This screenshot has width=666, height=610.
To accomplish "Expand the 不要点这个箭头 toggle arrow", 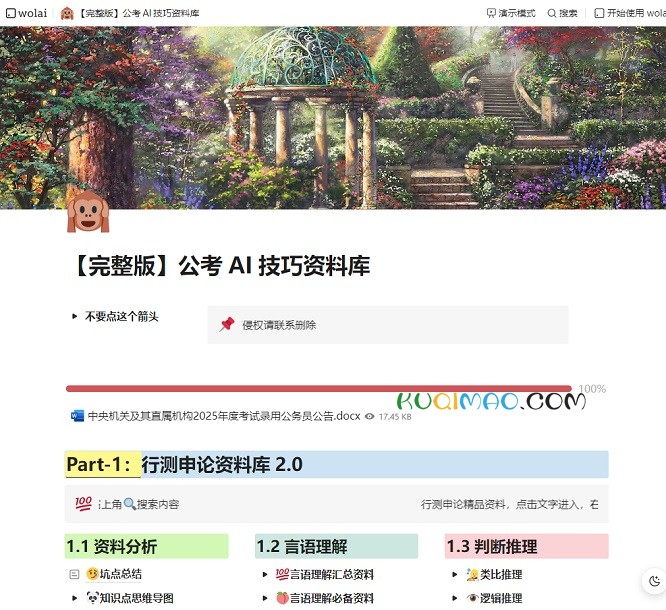I will click(74, 316).
